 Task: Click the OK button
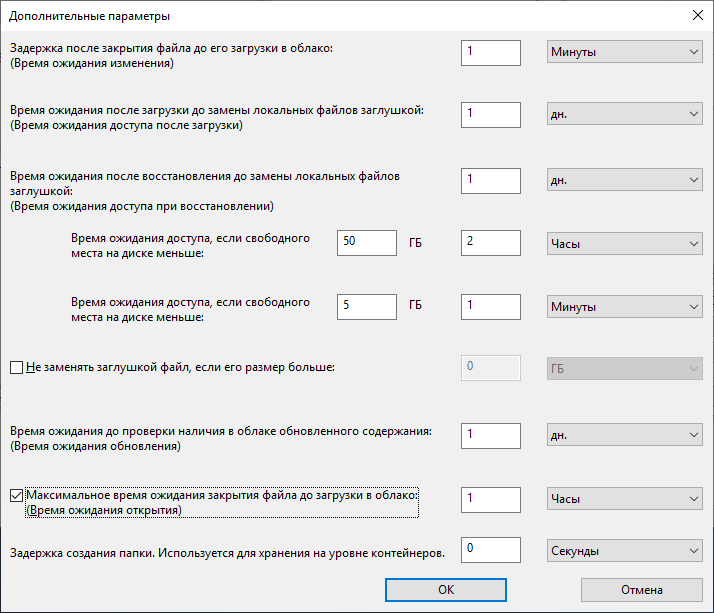coord(446,590)
